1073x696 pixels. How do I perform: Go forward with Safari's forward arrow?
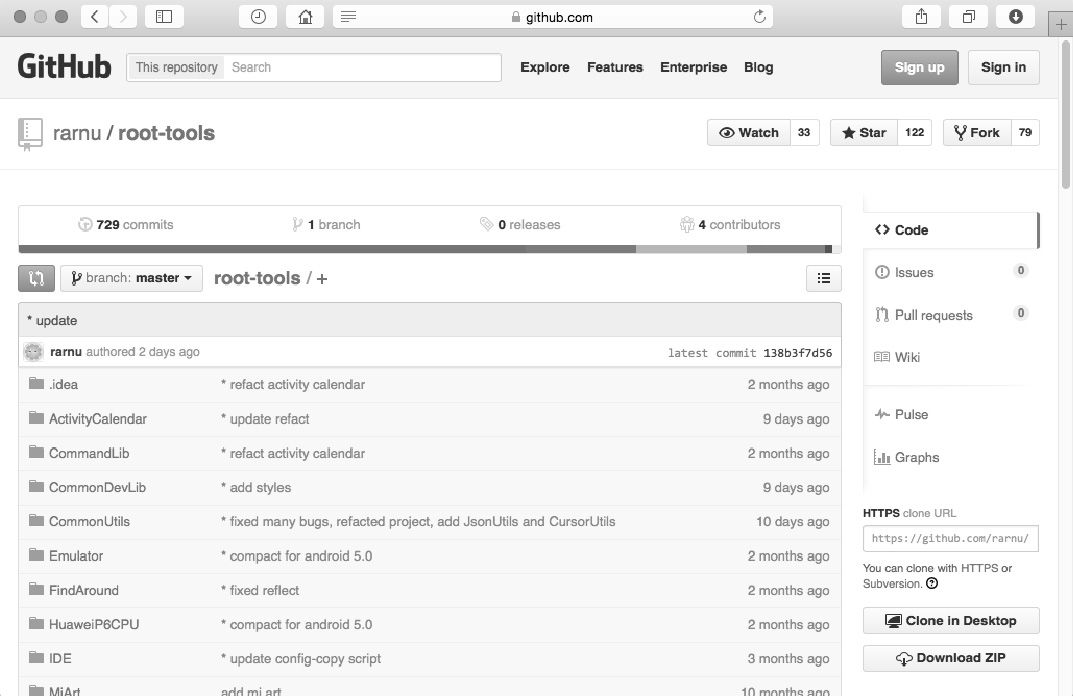(122, 16)
